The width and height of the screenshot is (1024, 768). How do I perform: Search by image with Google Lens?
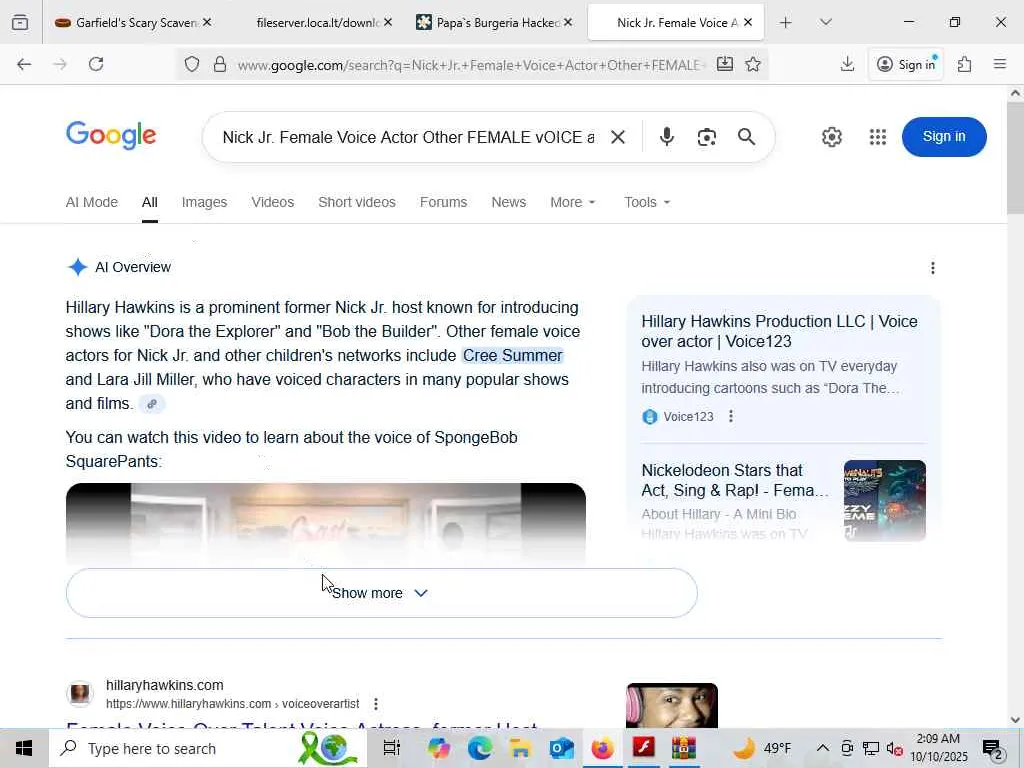707,137
